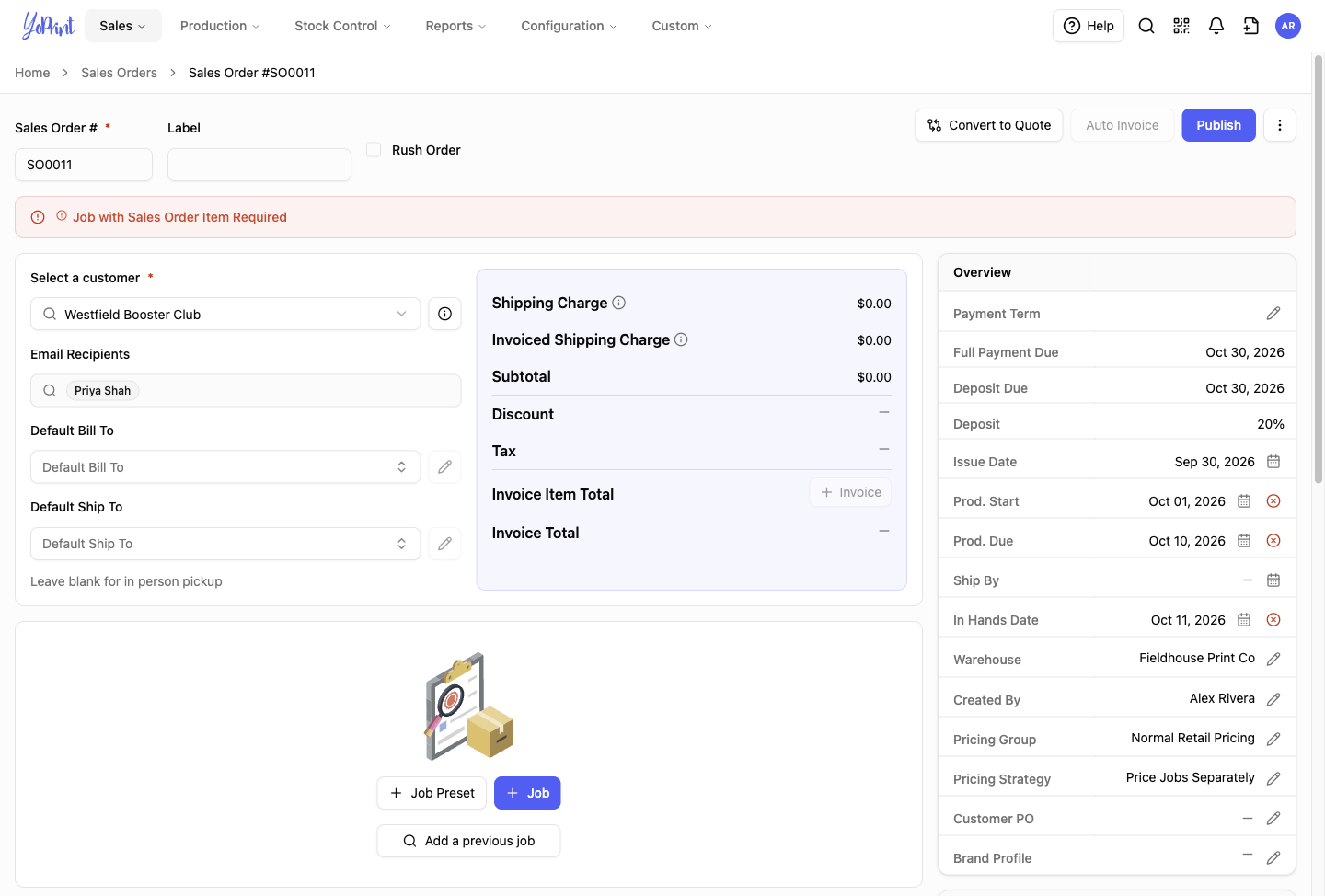Viewport: 1325px width, 896px height.
Task: Click the Sales Order # input field
Action: tap(84, 165)
